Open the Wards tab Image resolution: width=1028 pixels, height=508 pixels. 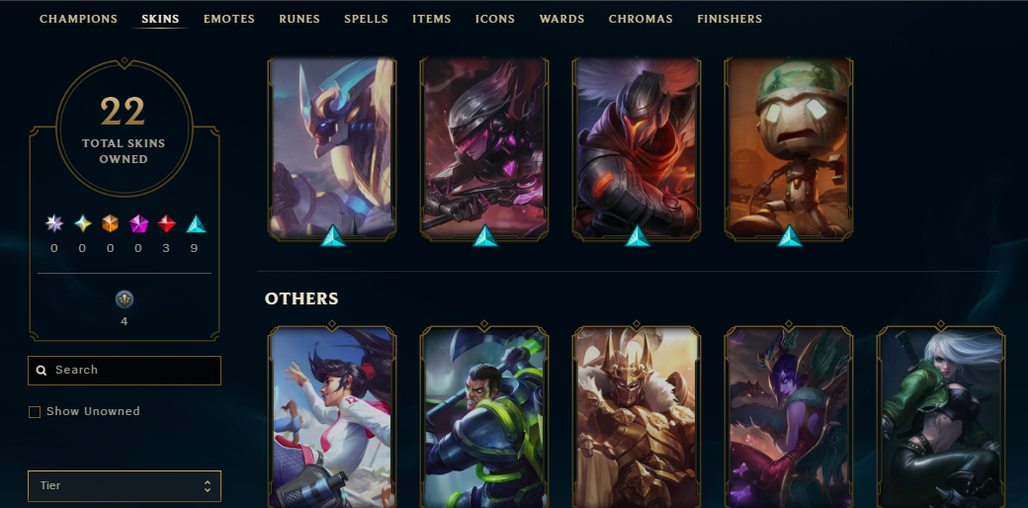pyautogui.click(x=562, y=19)
